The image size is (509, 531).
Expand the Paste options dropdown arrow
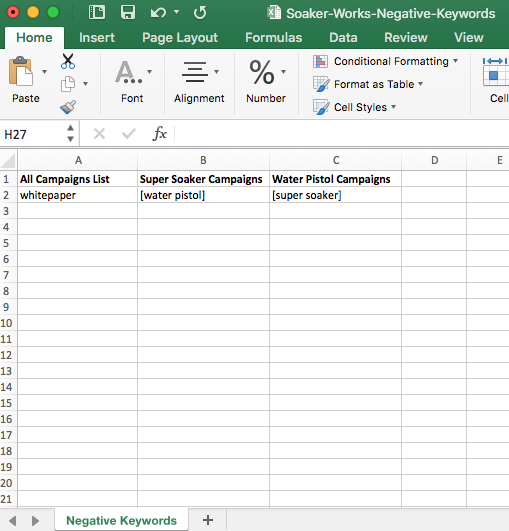point(44,72)
